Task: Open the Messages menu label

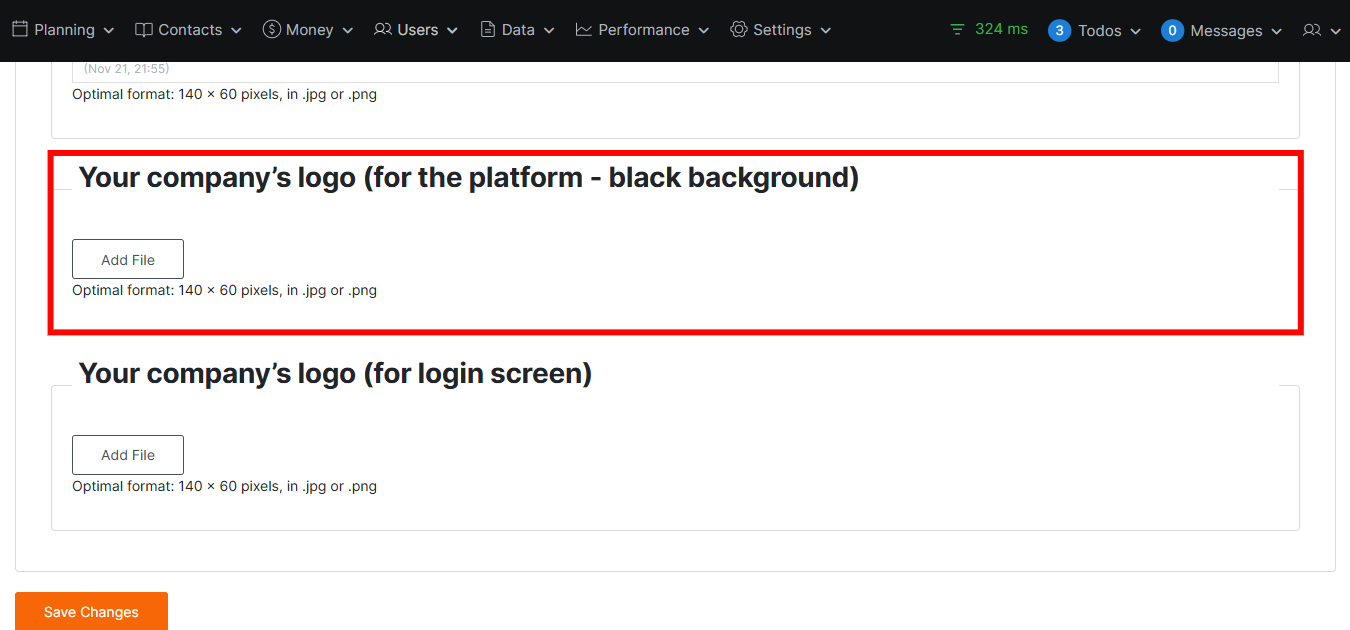Action: (x=1226, y=31)
